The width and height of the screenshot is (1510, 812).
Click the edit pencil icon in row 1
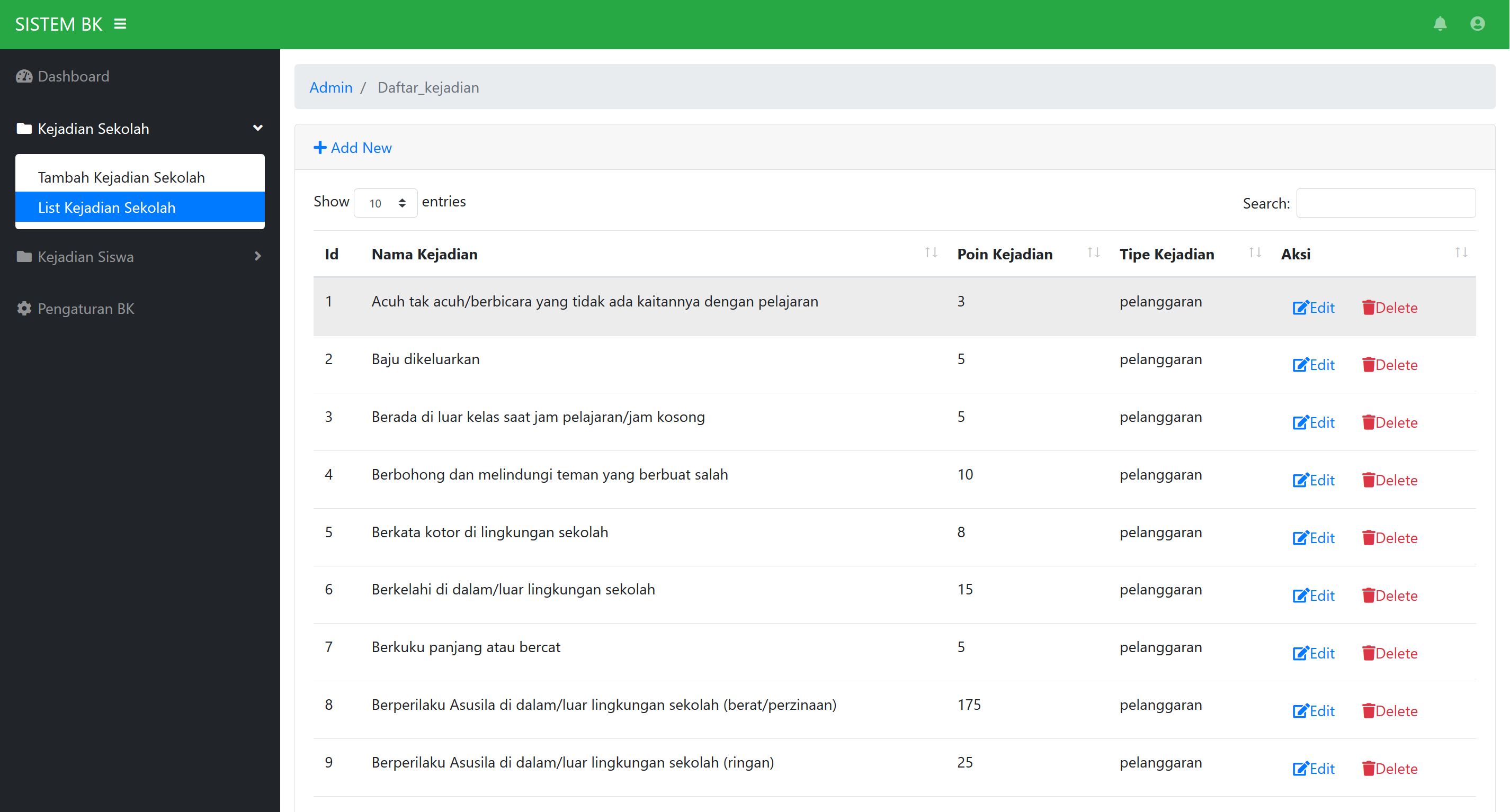[1301, 308]
